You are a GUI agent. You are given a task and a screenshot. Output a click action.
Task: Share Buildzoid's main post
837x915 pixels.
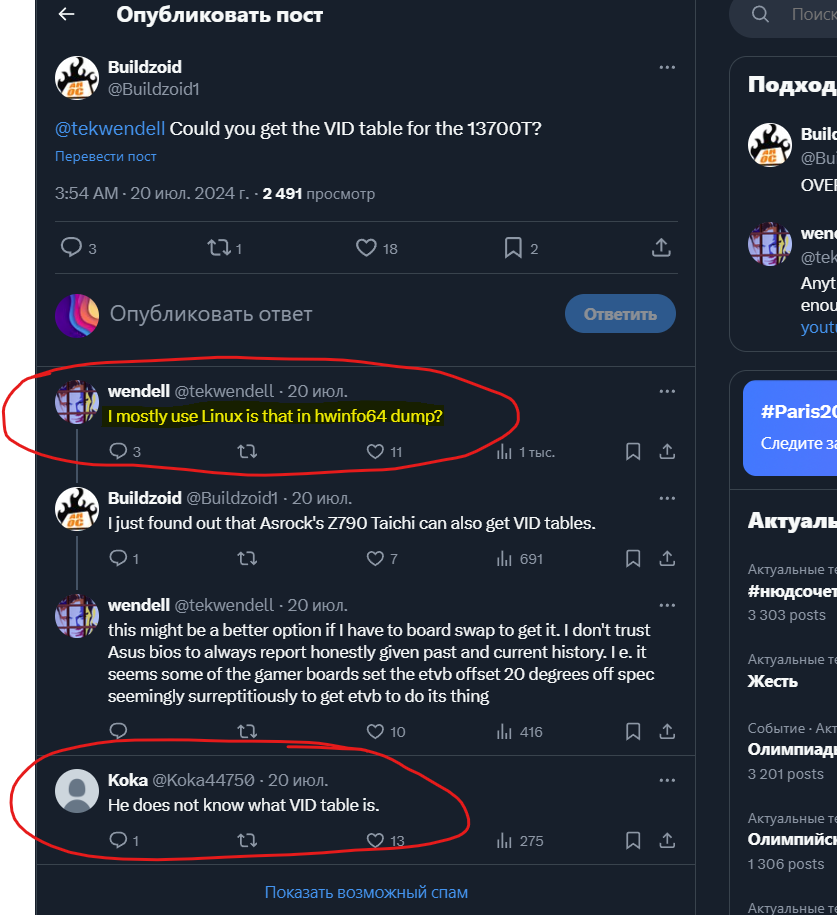tap(661, 247)
